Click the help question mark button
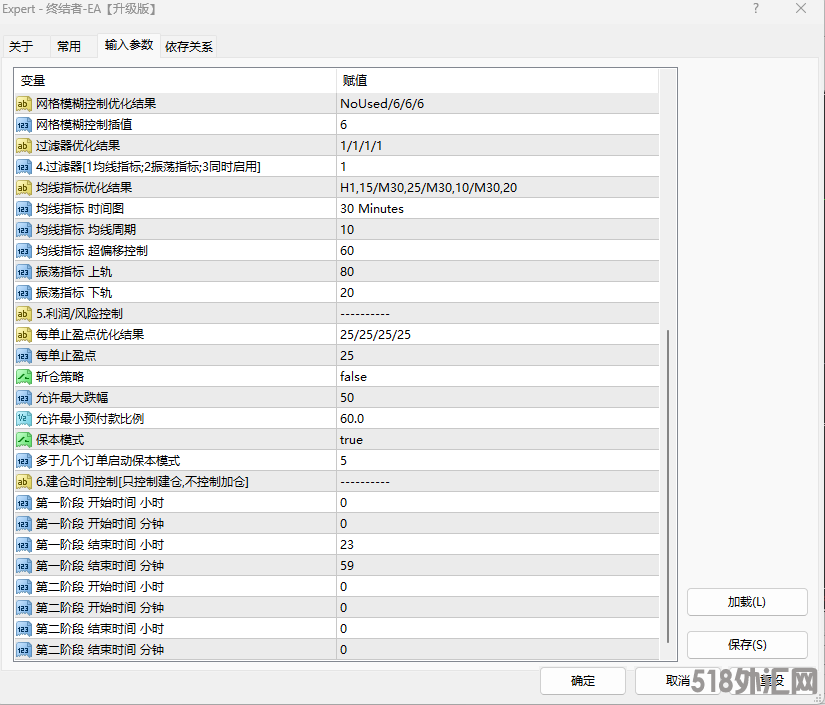 click(x=756, y=8)
